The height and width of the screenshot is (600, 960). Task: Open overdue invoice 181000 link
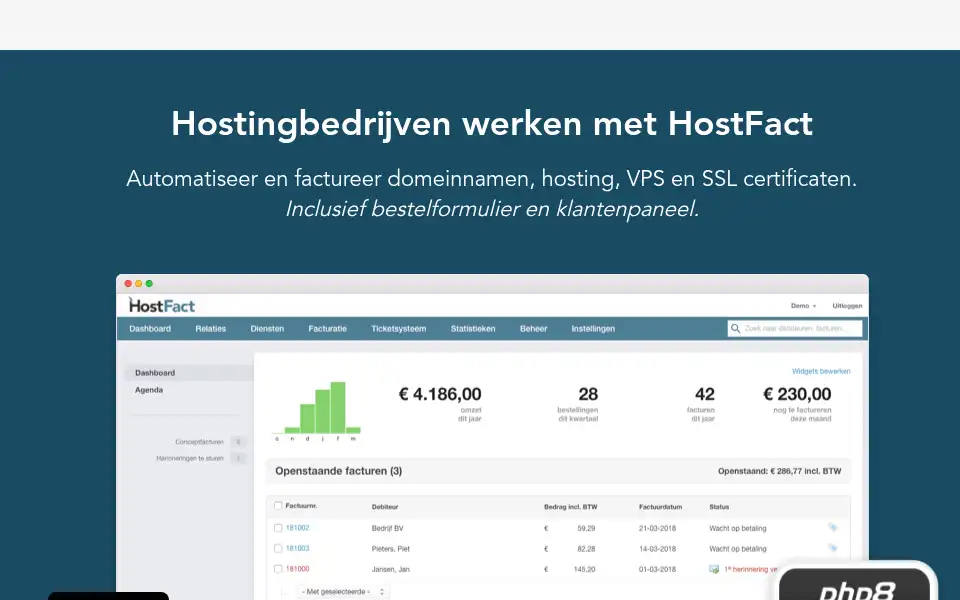(x=298, y=569)
